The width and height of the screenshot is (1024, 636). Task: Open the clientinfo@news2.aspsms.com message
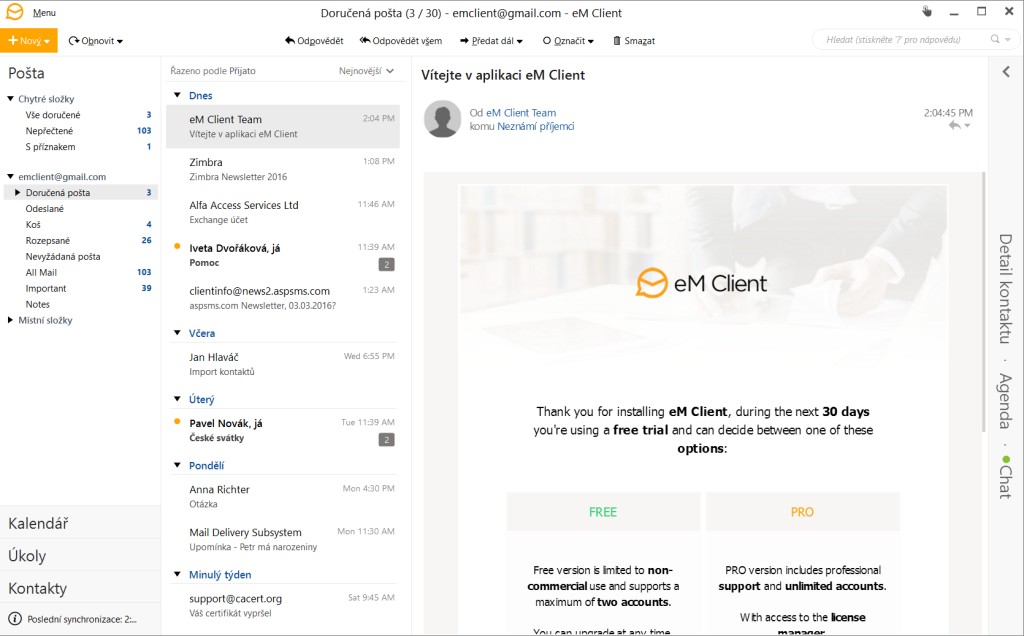click(x=283, y=298)
